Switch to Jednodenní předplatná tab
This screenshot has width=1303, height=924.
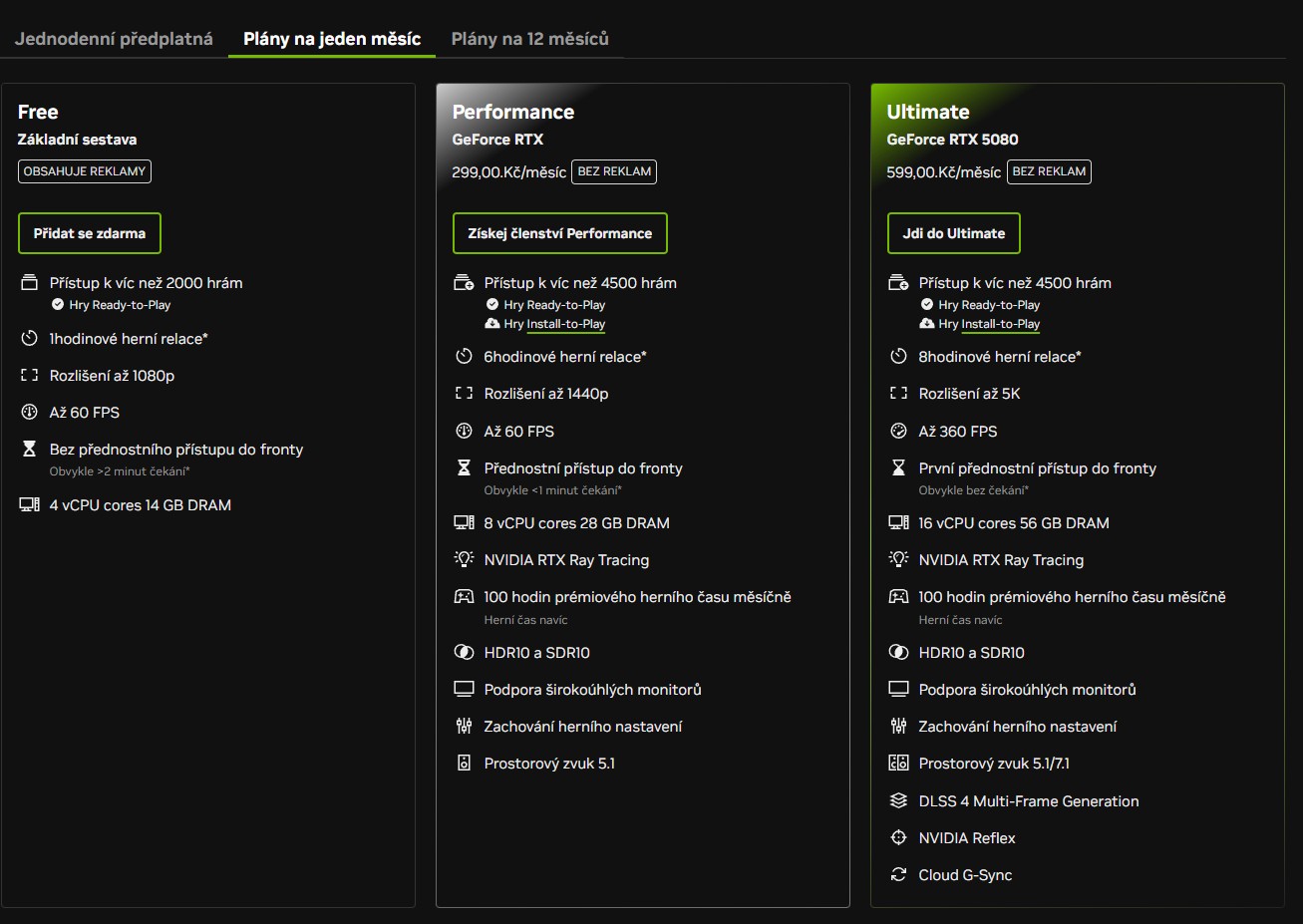pyautogui.click(x=114, y=39)
